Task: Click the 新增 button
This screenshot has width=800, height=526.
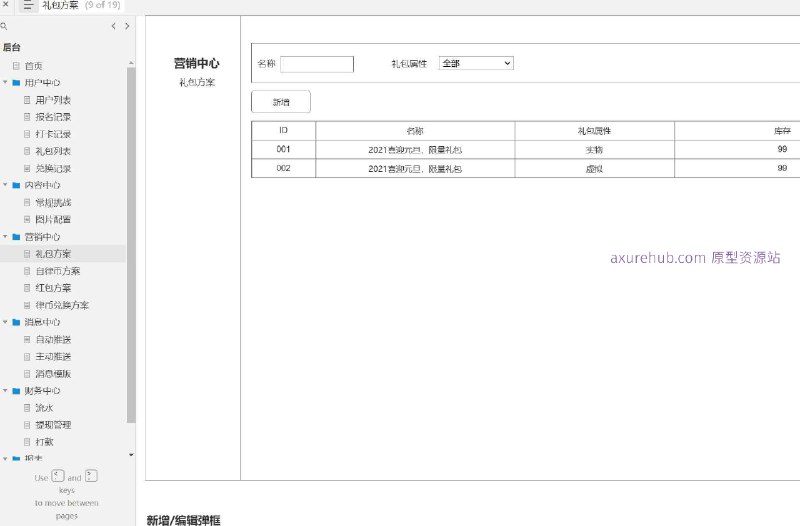Action: pyautogui.click(x=281, y=102)
